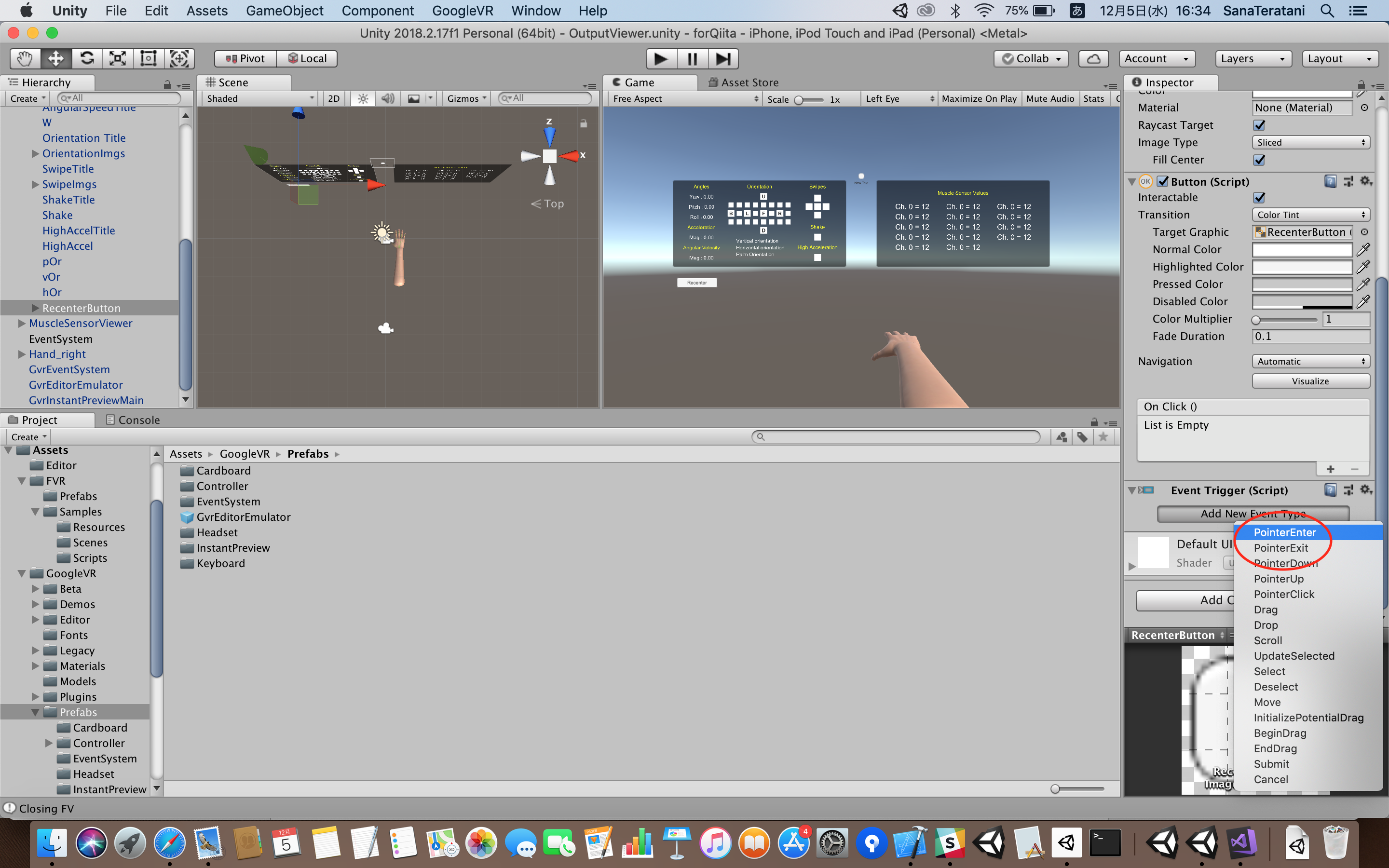Click the Normal Color swatch
1389x868 pixels.
(x=1302, y=250)
